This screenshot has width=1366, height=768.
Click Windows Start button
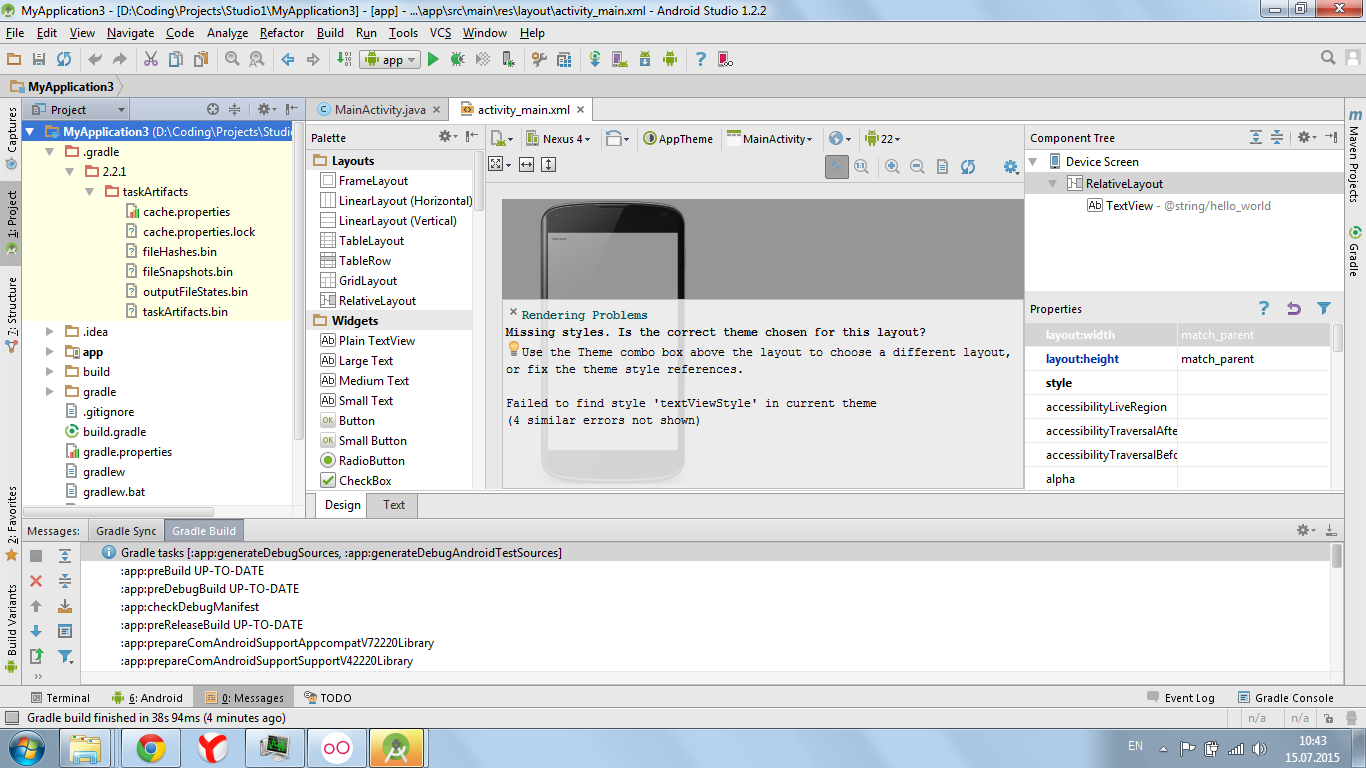coord(26,748)
